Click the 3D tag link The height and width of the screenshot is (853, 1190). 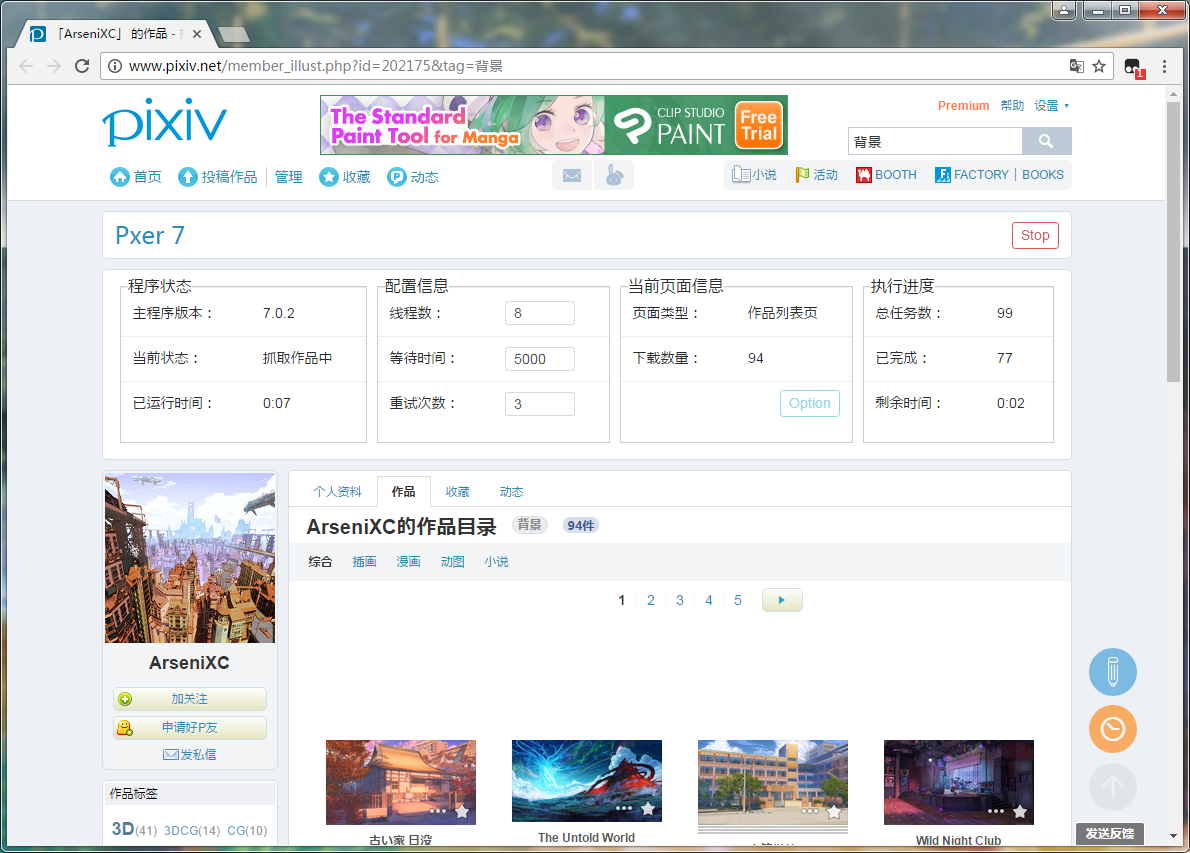(123, 829)
